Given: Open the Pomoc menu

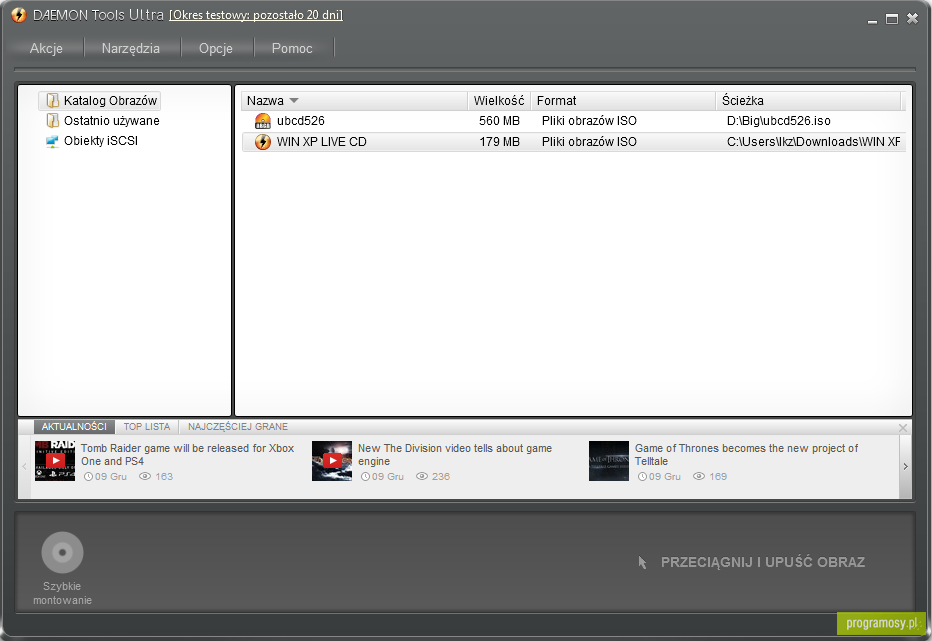Looking at the screenshot, I should [292, 48].
